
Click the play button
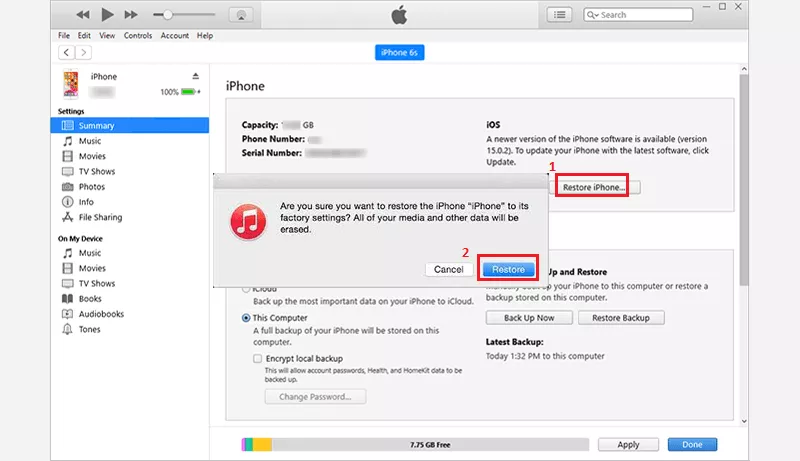click(x=107, y=15)
